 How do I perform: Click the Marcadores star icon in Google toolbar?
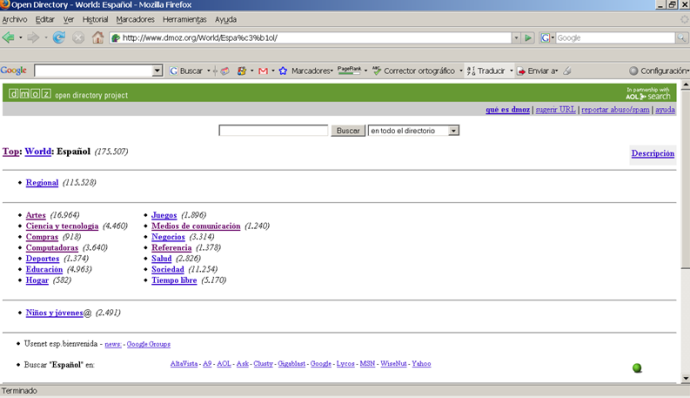coord(283,71)
